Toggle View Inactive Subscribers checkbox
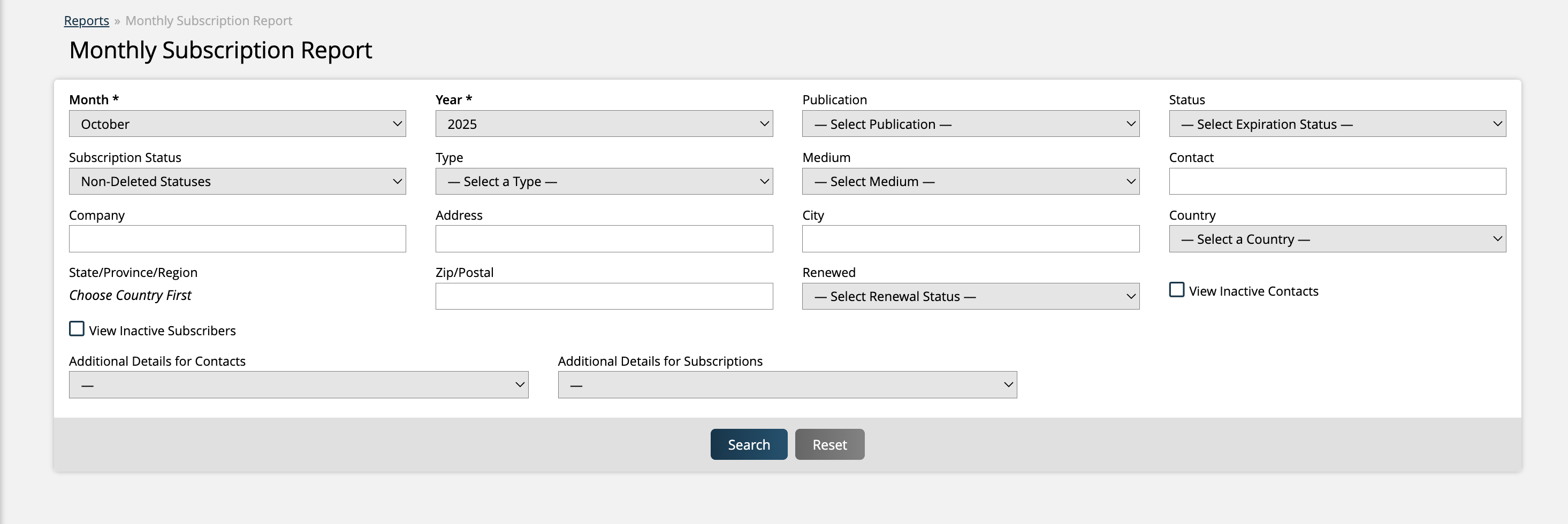1568x524 pixels. click(x=77, y=329)
